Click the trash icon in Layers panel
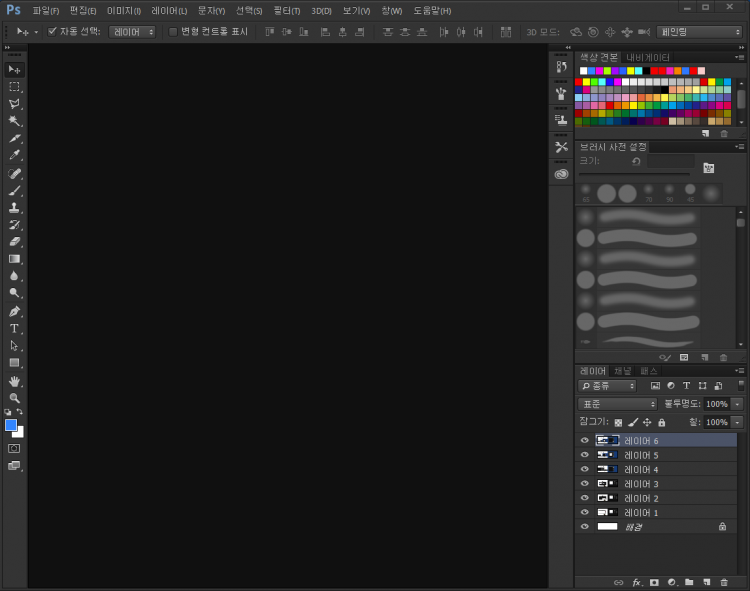 click(x=723, y=582)
